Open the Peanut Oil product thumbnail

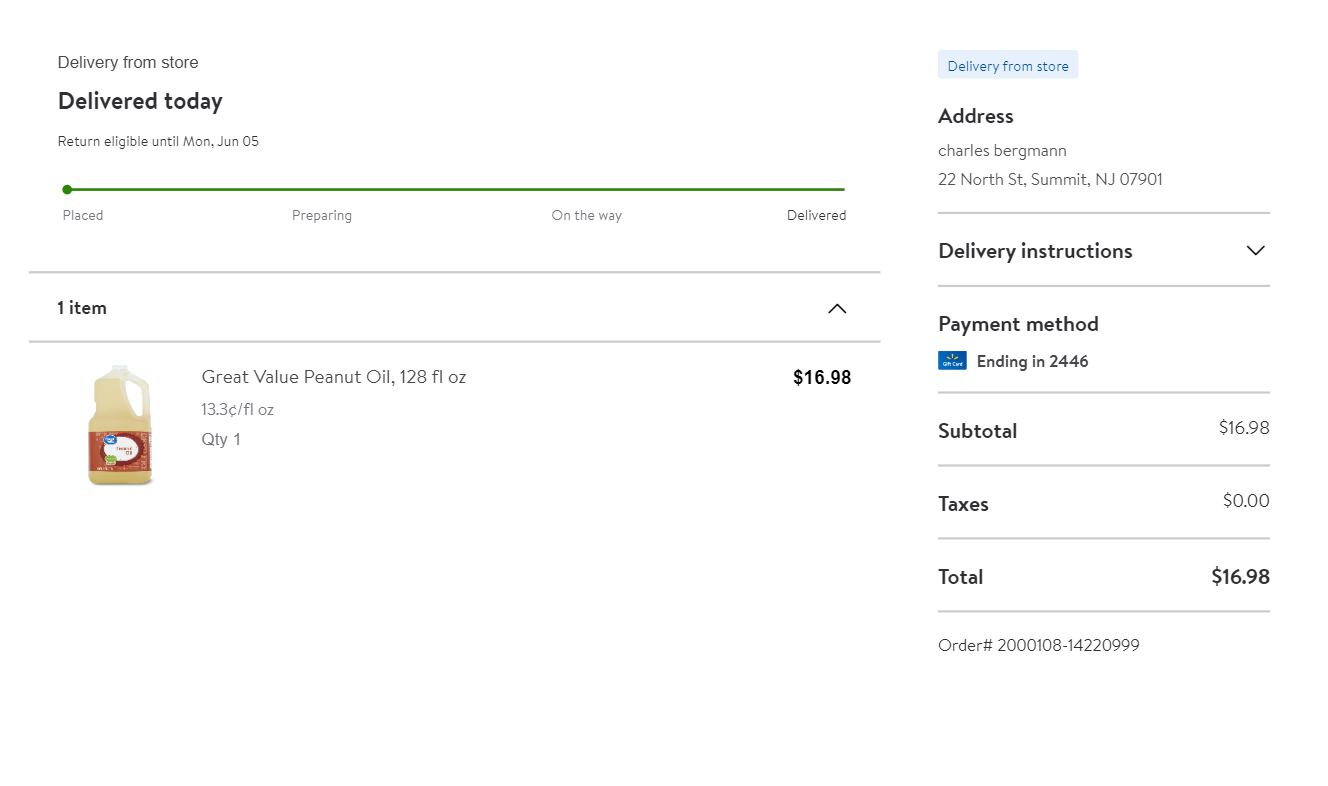pos(121,425)
